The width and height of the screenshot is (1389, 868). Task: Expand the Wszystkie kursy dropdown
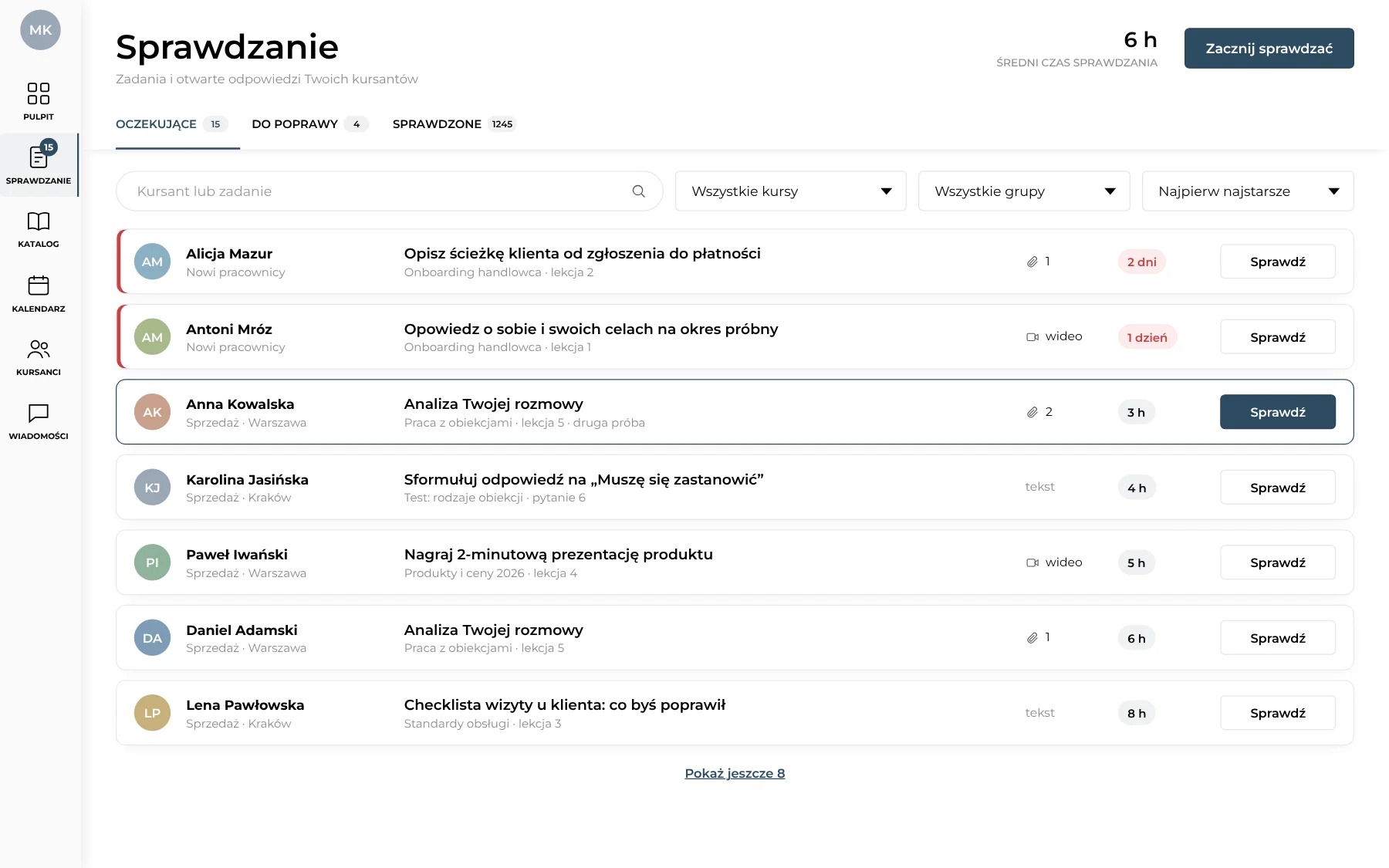[790, 191]
